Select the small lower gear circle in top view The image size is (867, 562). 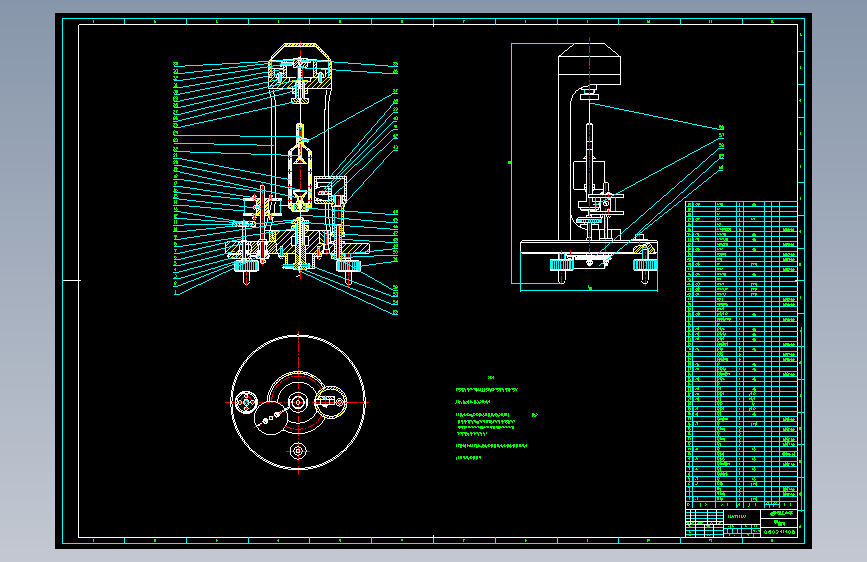(298, 451)
